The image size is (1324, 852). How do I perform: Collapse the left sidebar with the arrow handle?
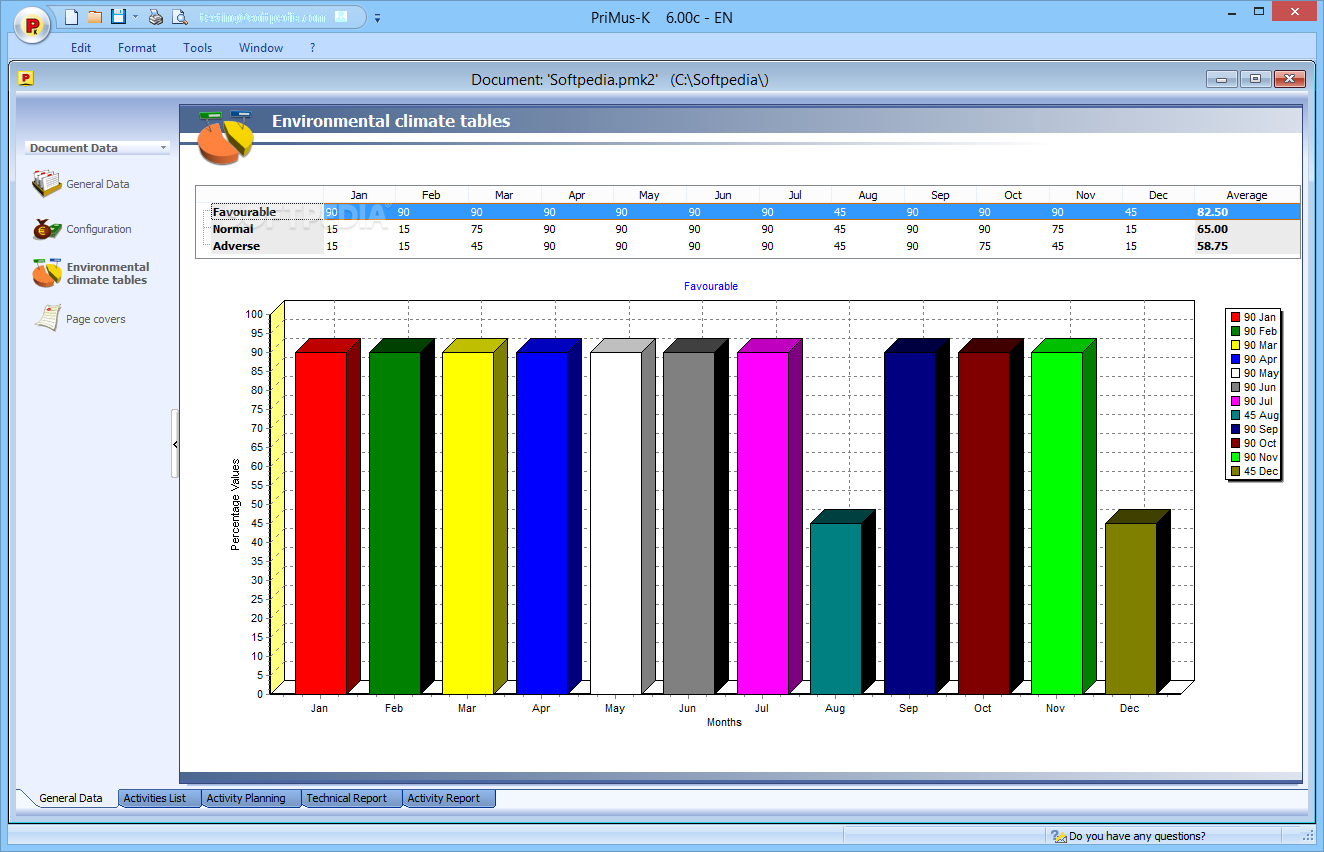(x=175, y=443)
